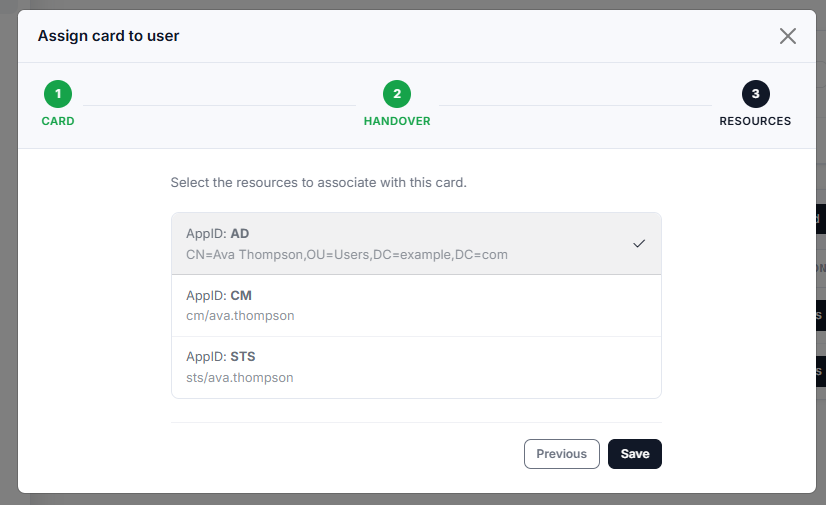Save the card assignment
Image resolution: width=826 pixels, height=505 pixels.
click(635, 454)
